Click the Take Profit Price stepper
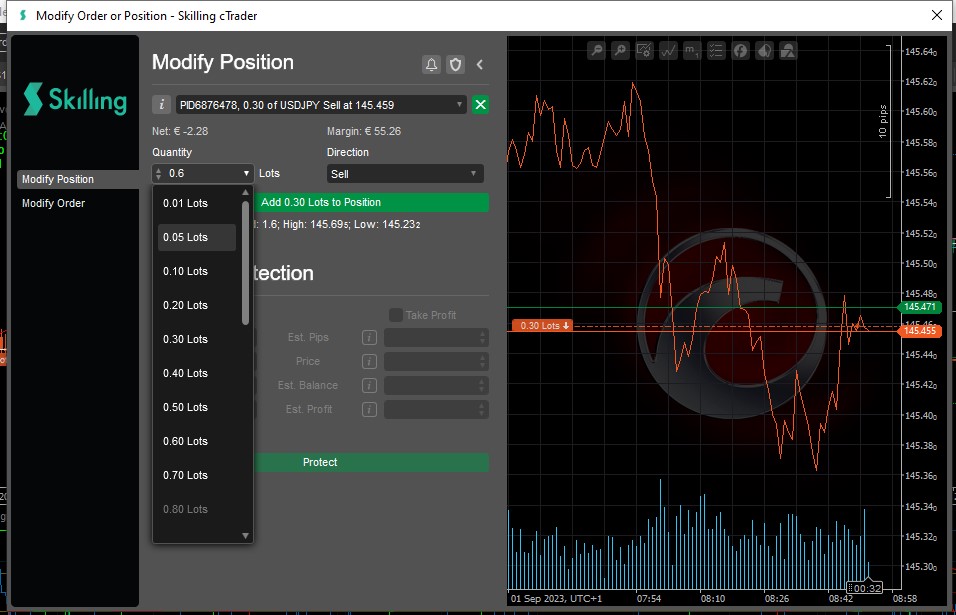The height and width of the screenshot is (615, 956). coord(483,361)
